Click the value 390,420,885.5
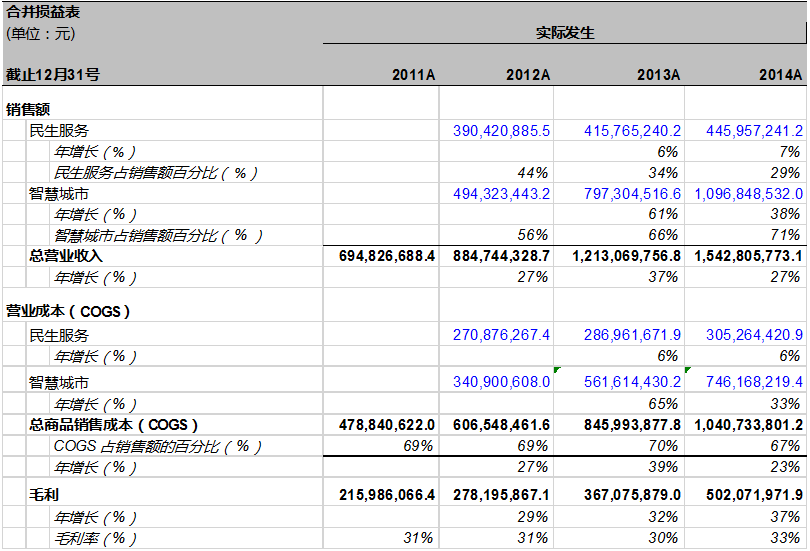The image size is (810, 551). 501,131
